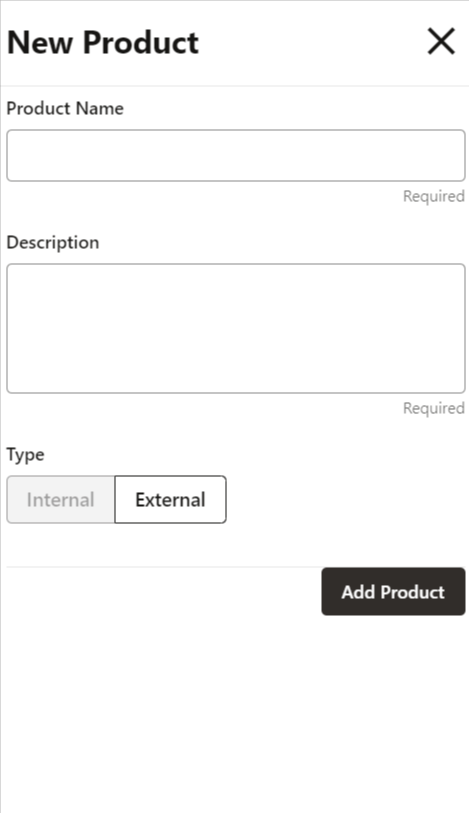Click inside the Product Name field
This screenshot has width=470, height=813.
point(236,156)
